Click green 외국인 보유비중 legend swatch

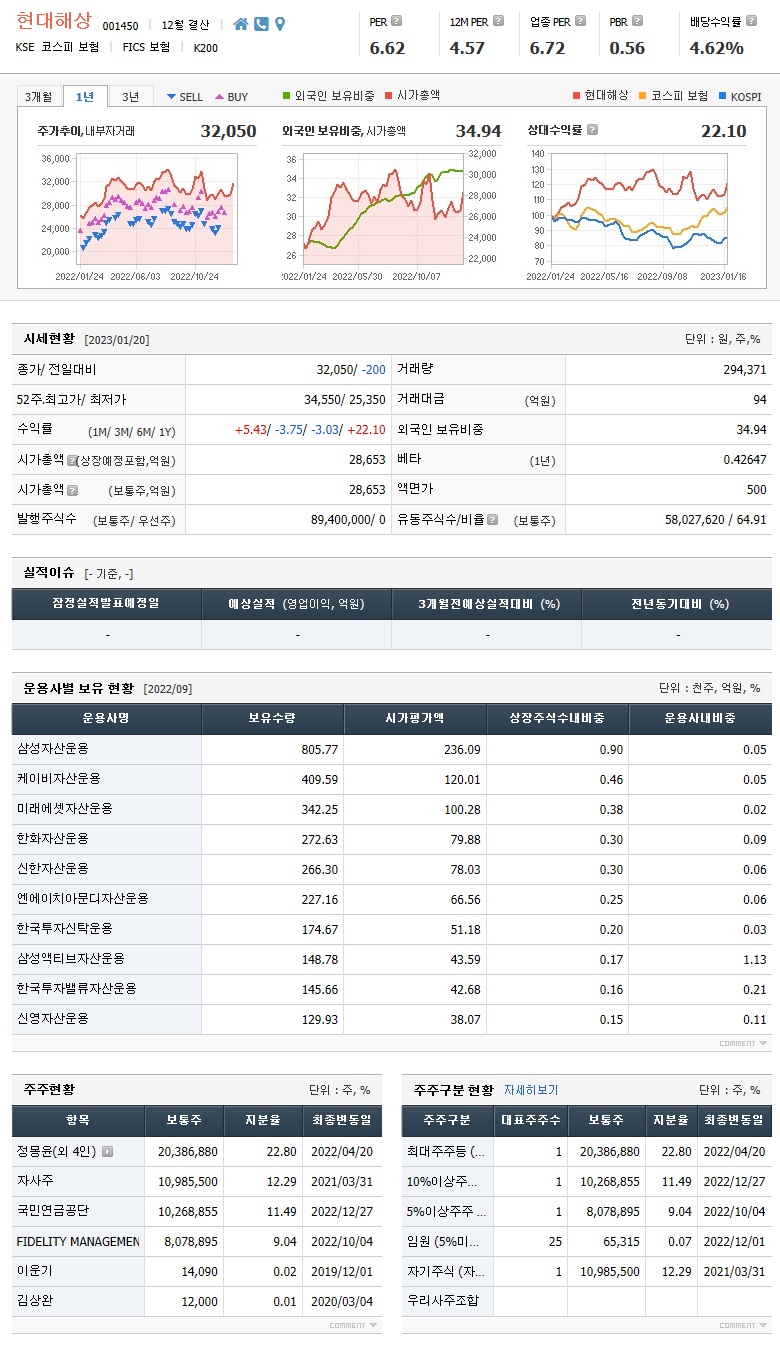click(x=287, y=96)
